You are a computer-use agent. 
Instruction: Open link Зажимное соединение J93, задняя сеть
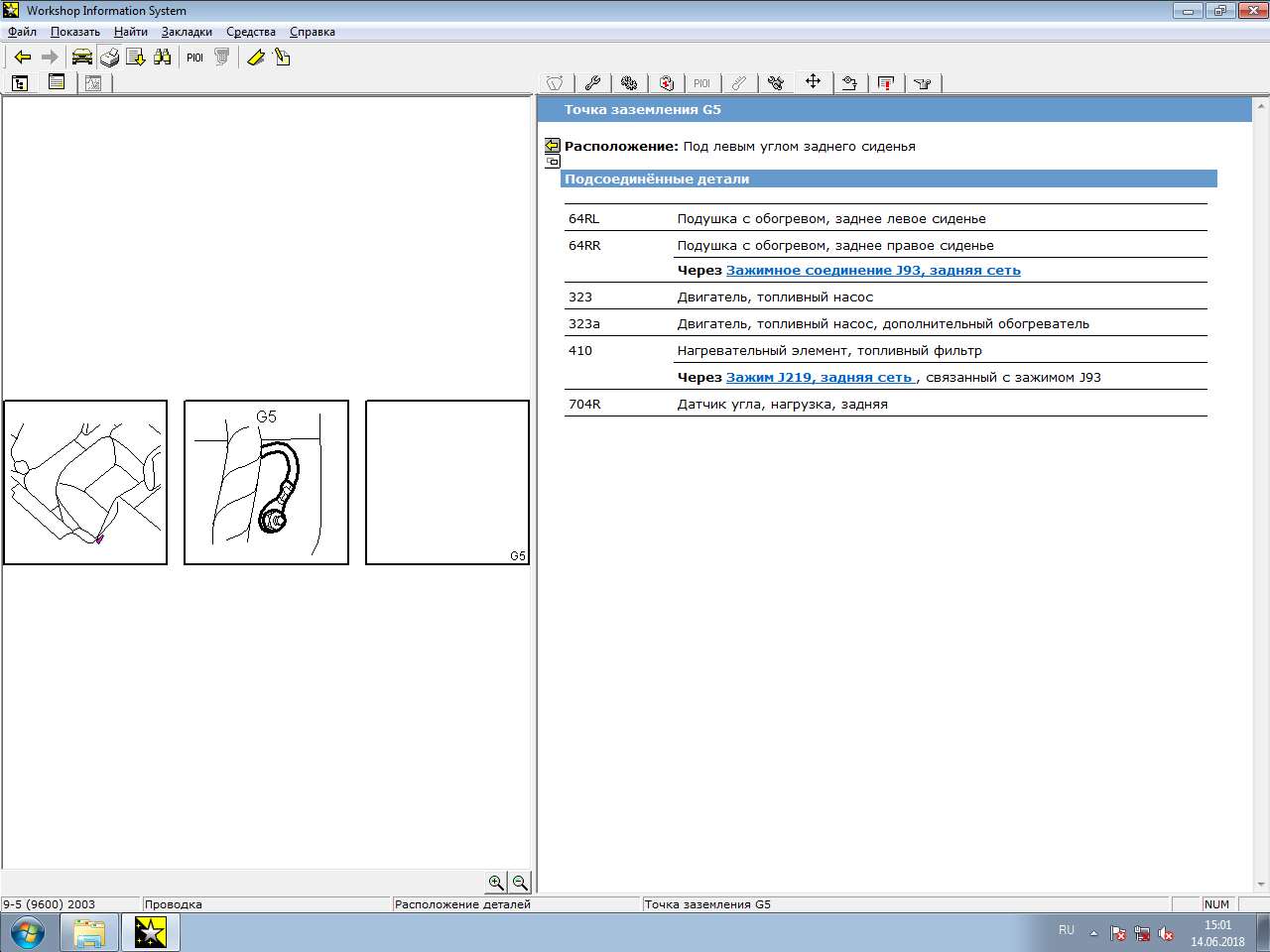click(873, 270)
